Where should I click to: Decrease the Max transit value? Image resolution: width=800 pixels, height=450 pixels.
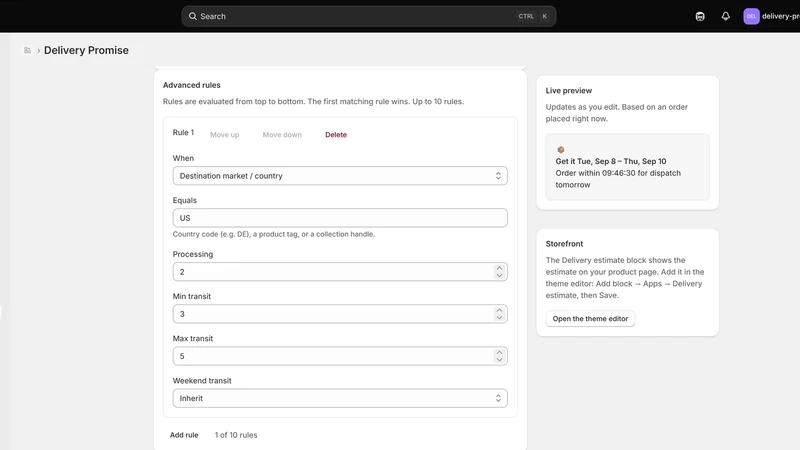(499, 360)
